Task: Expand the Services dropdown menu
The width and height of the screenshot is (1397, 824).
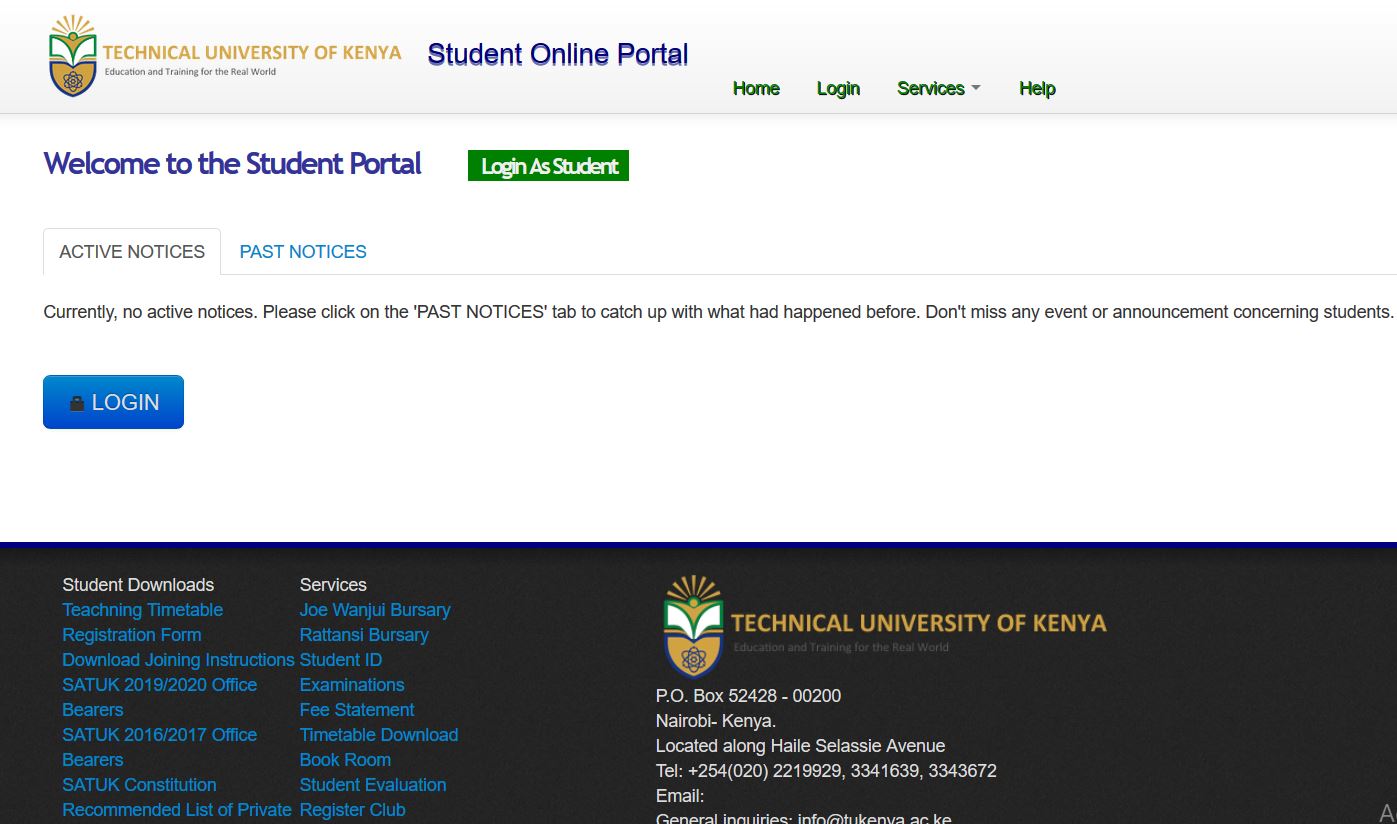Action: (x=939, y=88)
